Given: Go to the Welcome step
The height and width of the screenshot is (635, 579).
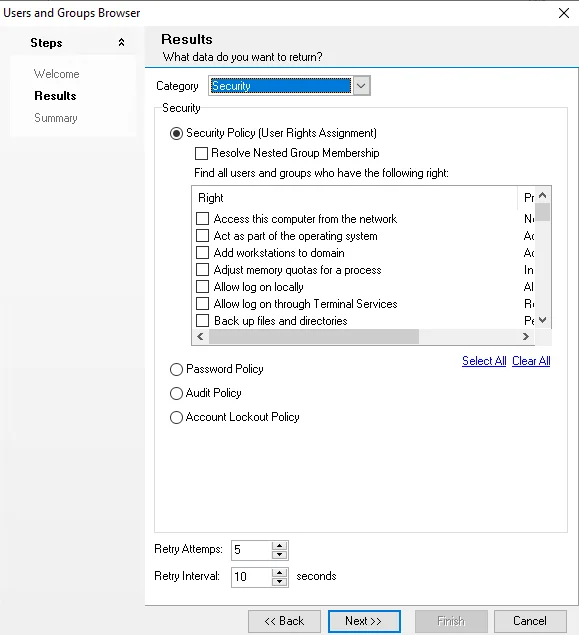Looking at the screenshot, I should [x=57, y=74].
